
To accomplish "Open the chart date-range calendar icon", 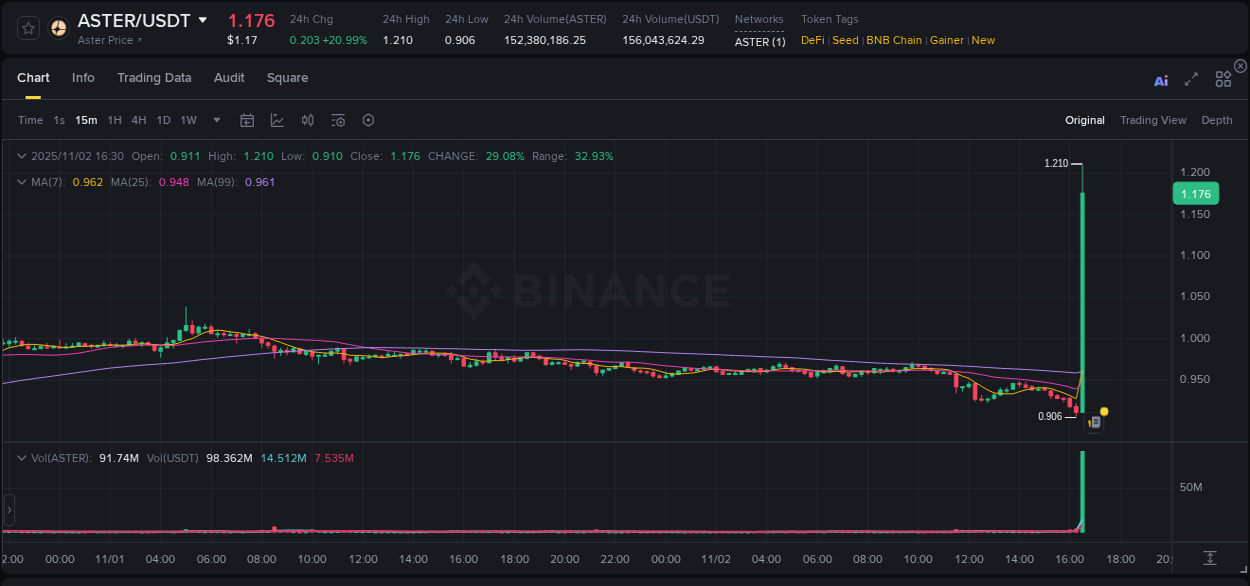I will (x=247, y=120).
